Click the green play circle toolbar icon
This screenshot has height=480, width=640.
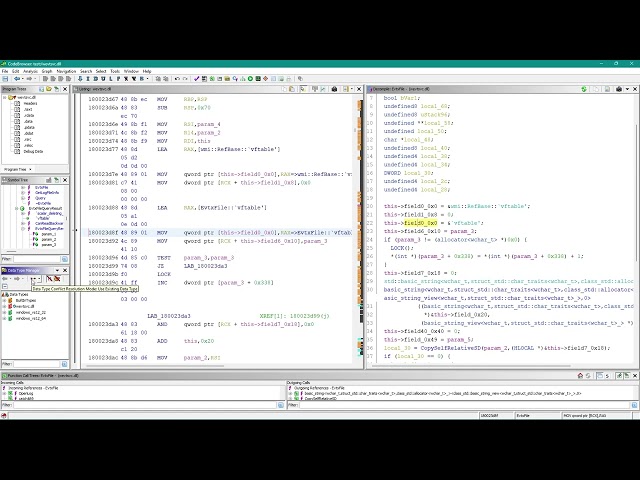pos(251,79)
